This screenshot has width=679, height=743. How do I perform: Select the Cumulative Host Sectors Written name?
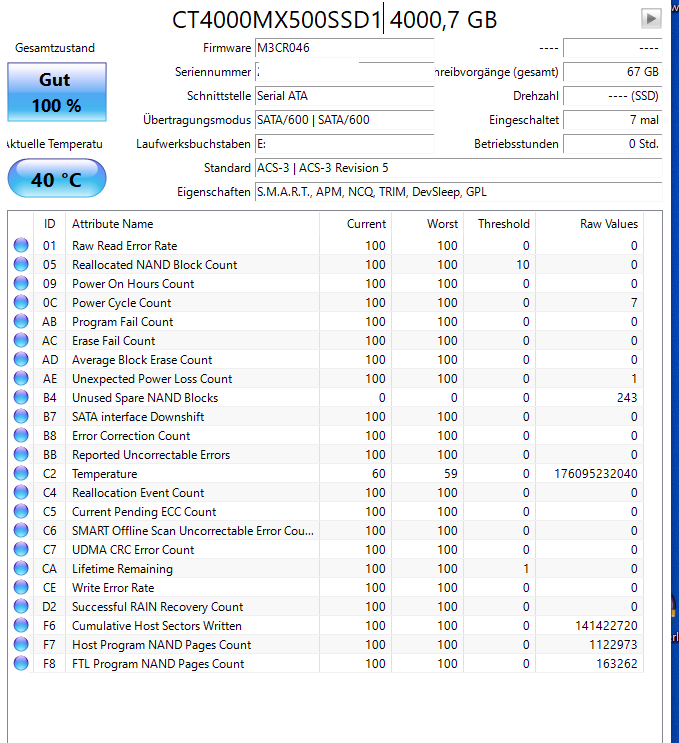point(157,625)
